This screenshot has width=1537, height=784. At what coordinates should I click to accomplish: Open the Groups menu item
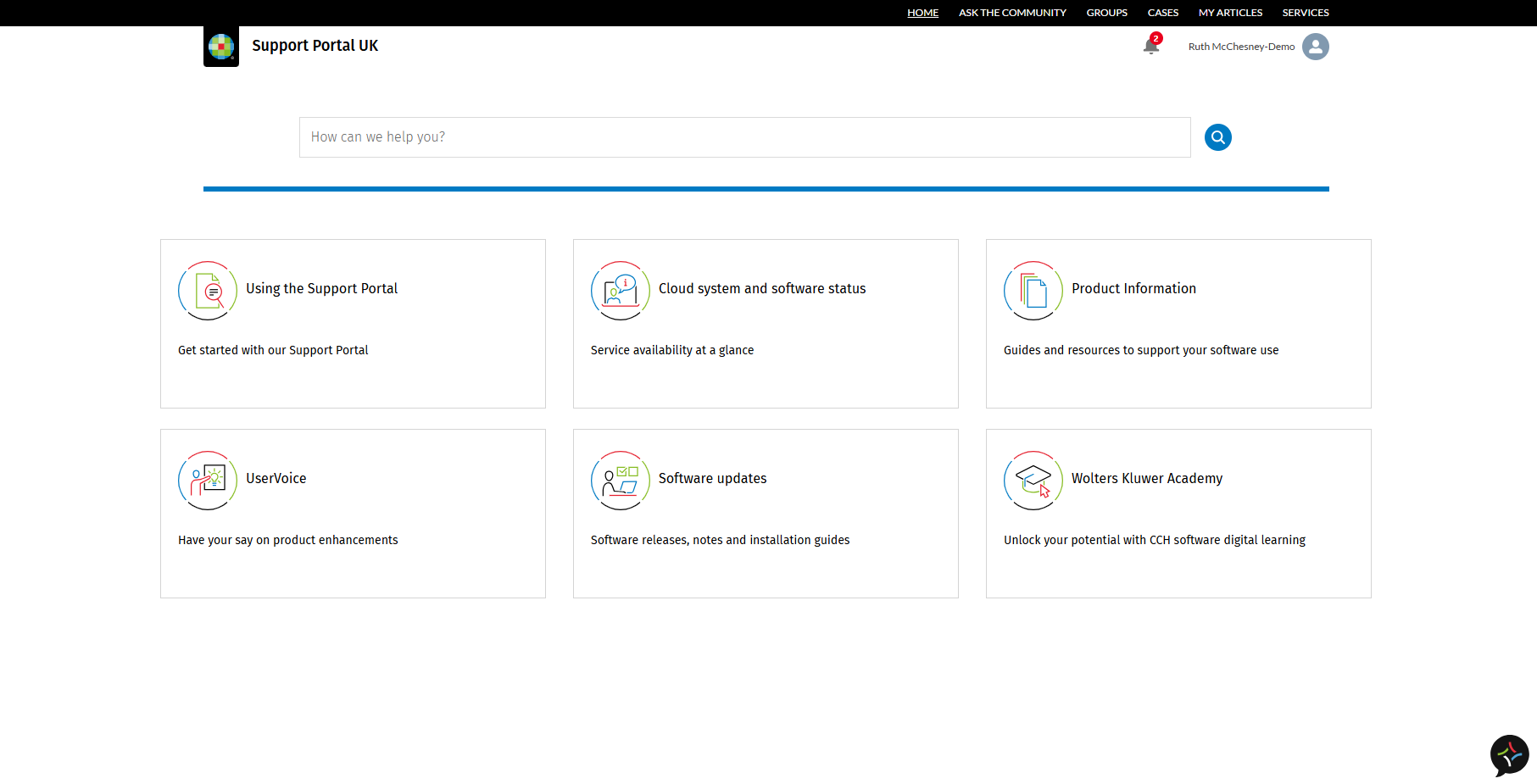pyautogui.click(x=1107, y=13)
